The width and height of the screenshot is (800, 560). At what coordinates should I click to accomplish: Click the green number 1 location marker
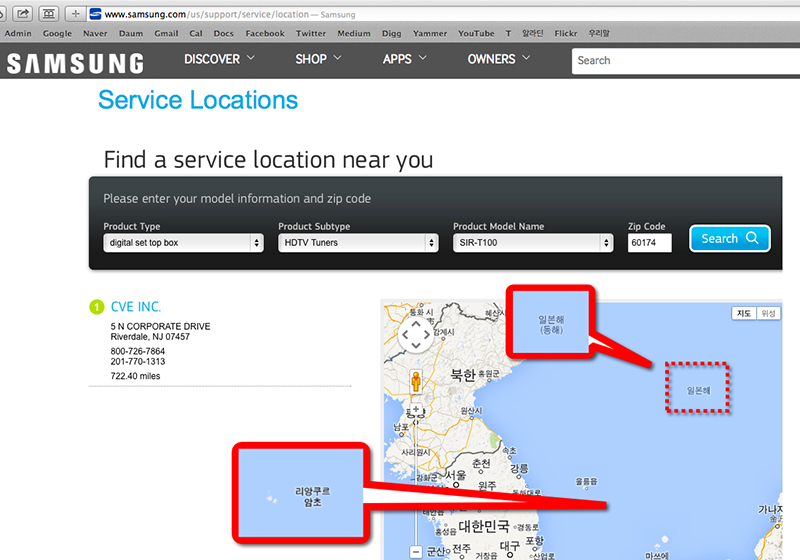tap(96, 307)
